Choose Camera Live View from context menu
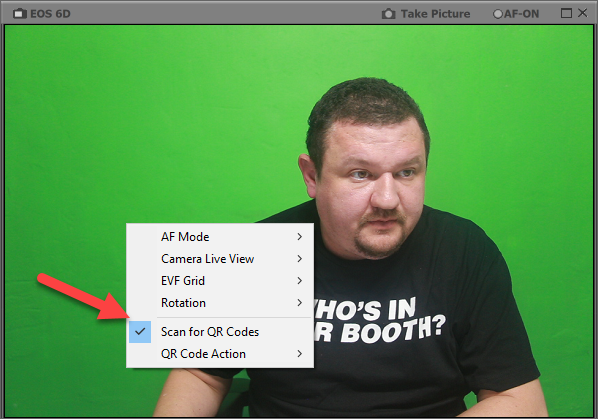 (x=220, y=259)
